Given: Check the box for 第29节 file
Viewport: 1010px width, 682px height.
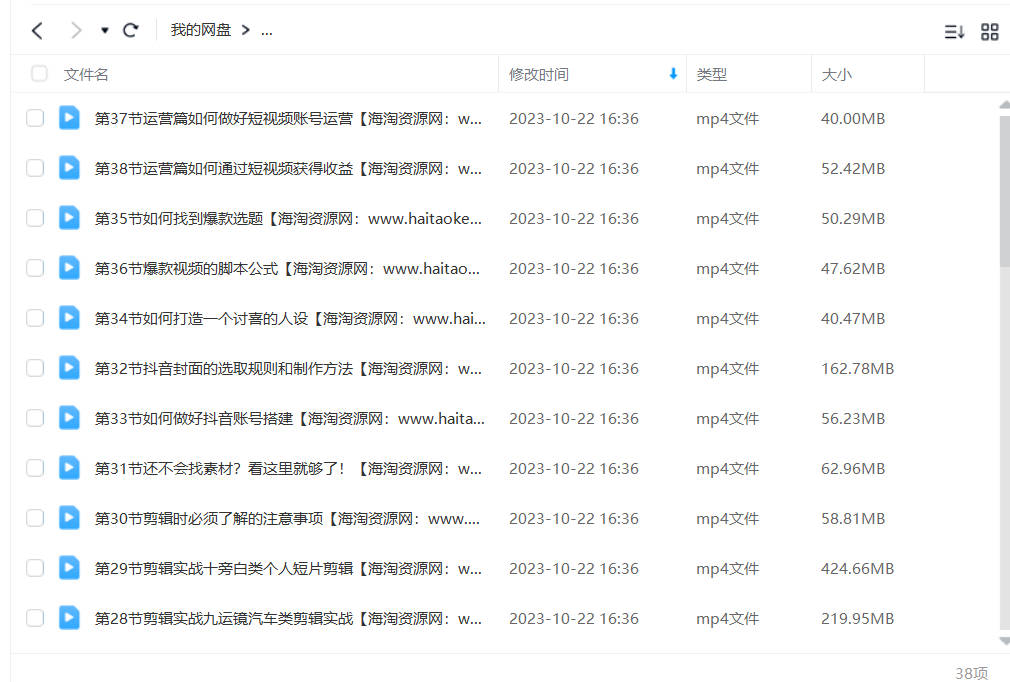Looking at the screenshot, I should [35, 568].
